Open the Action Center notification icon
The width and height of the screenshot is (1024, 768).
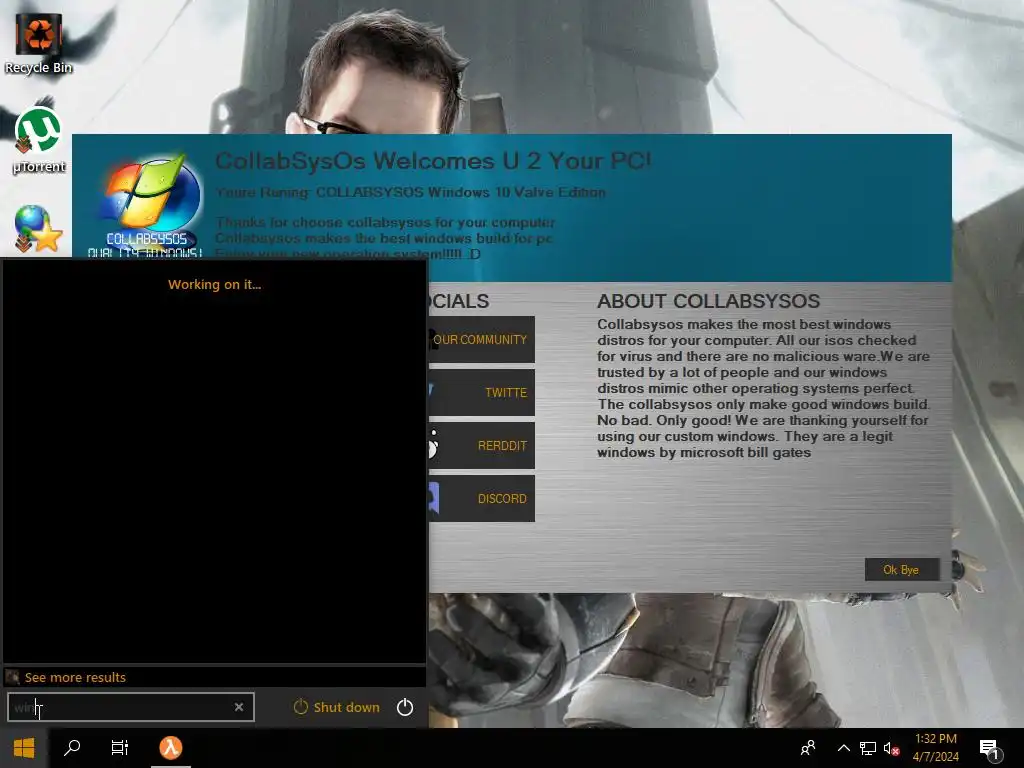tap(990, 749)
